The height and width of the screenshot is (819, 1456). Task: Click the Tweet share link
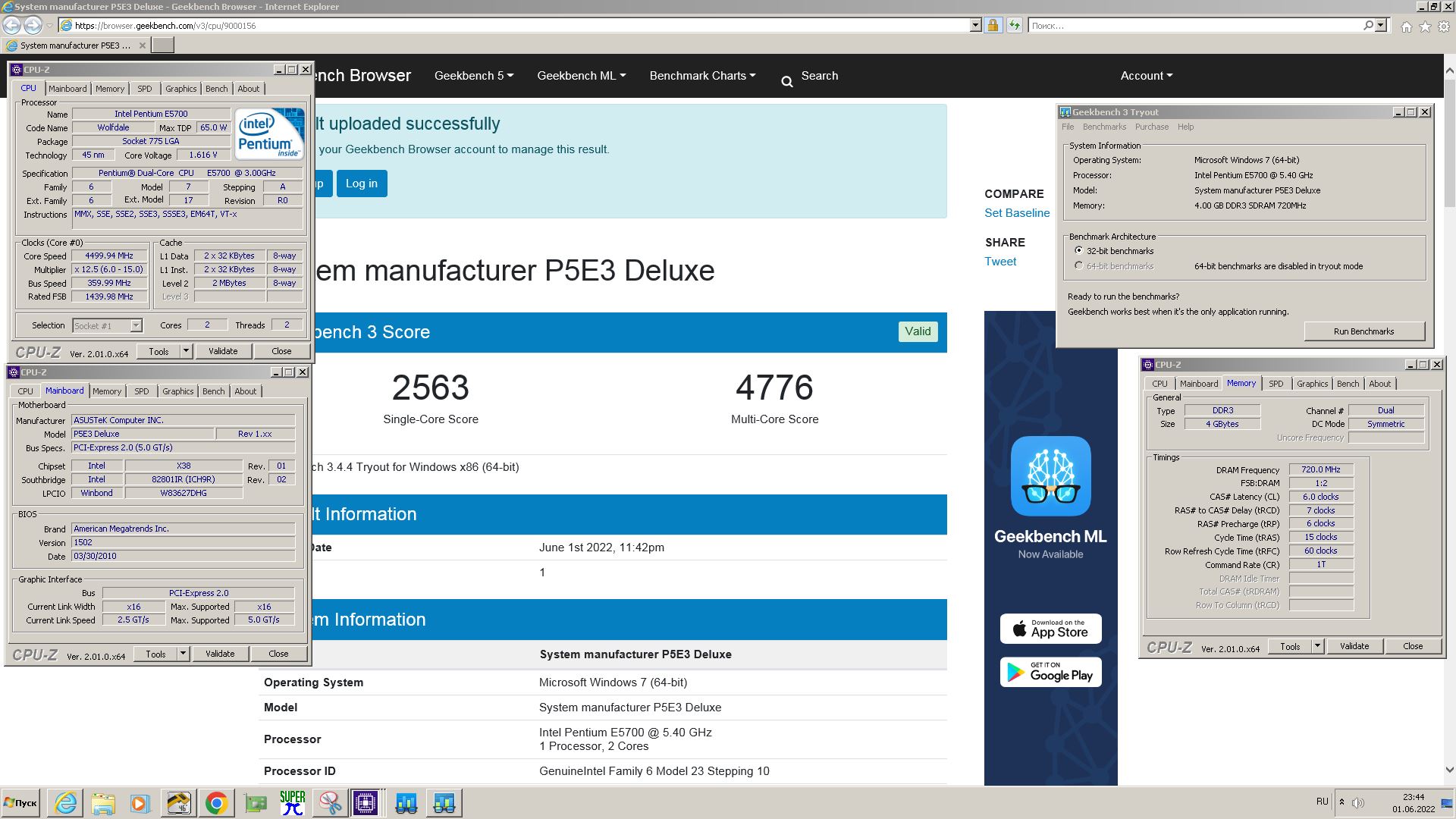click(x=1000, y=262)
